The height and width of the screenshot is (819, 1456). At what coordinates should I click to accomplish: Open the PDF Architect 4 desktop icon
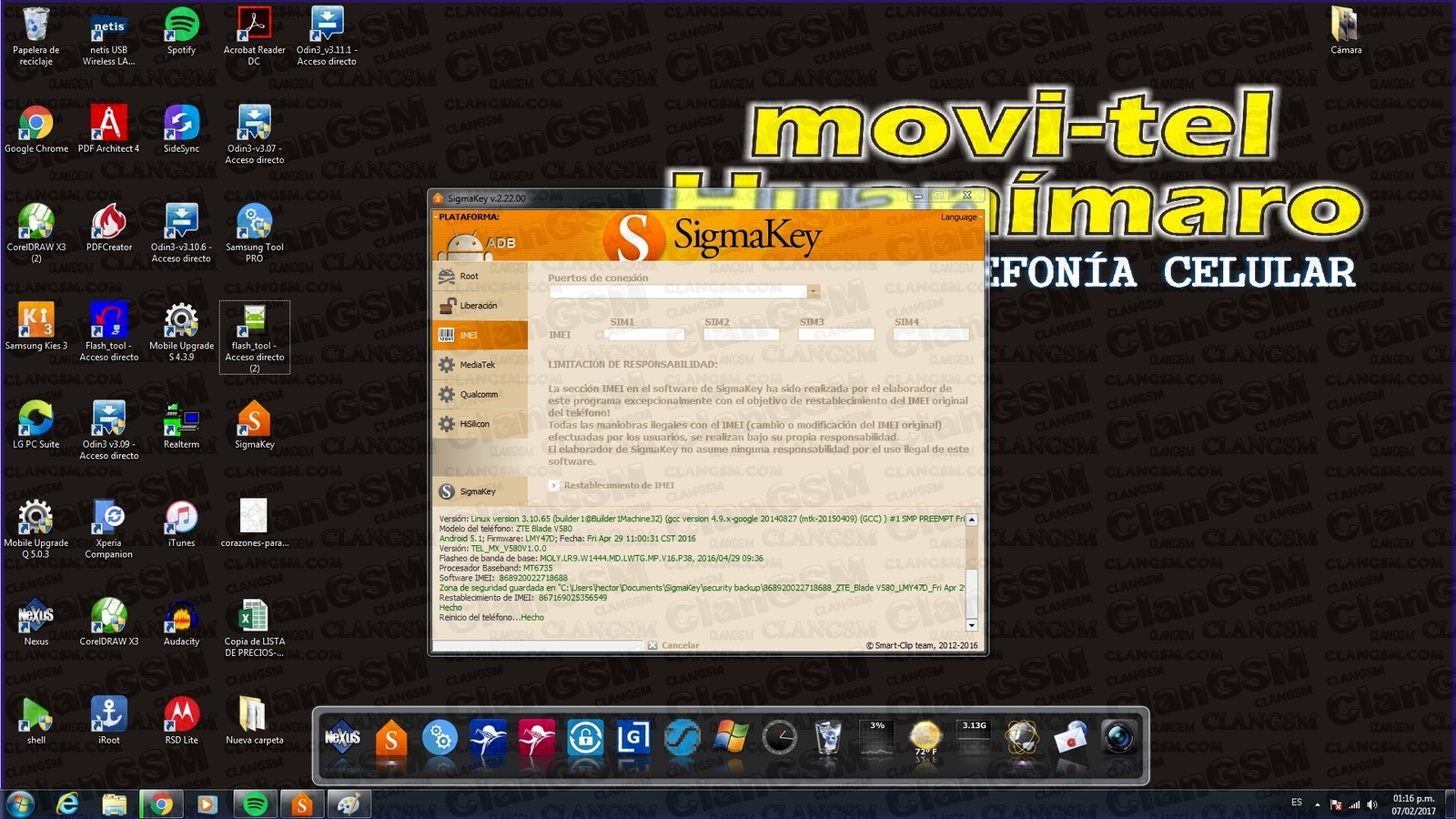108,129
